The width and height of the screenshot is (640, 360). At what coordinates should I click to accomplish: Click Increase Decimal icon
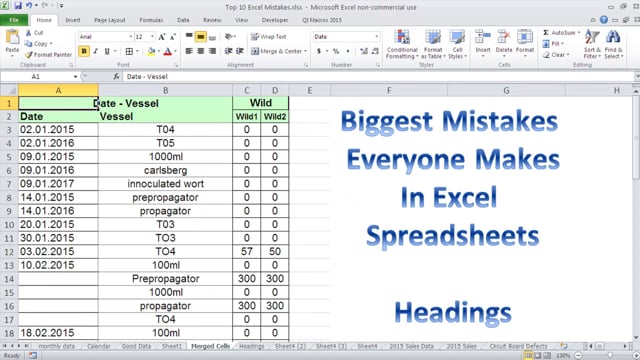pos(364,51)
